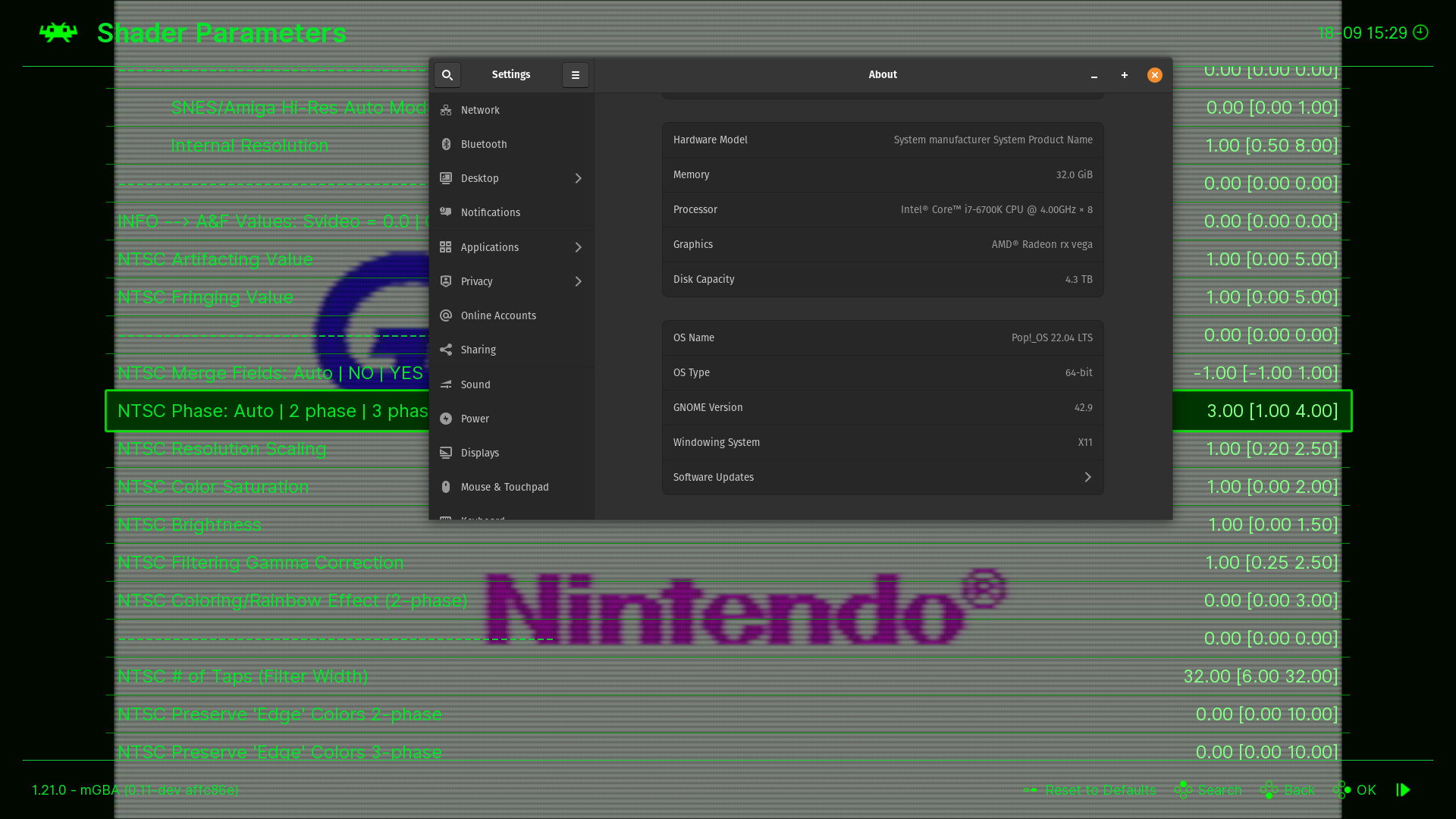Click the Power icon in sidebar
1456x819 pixels.
(446, 419)
